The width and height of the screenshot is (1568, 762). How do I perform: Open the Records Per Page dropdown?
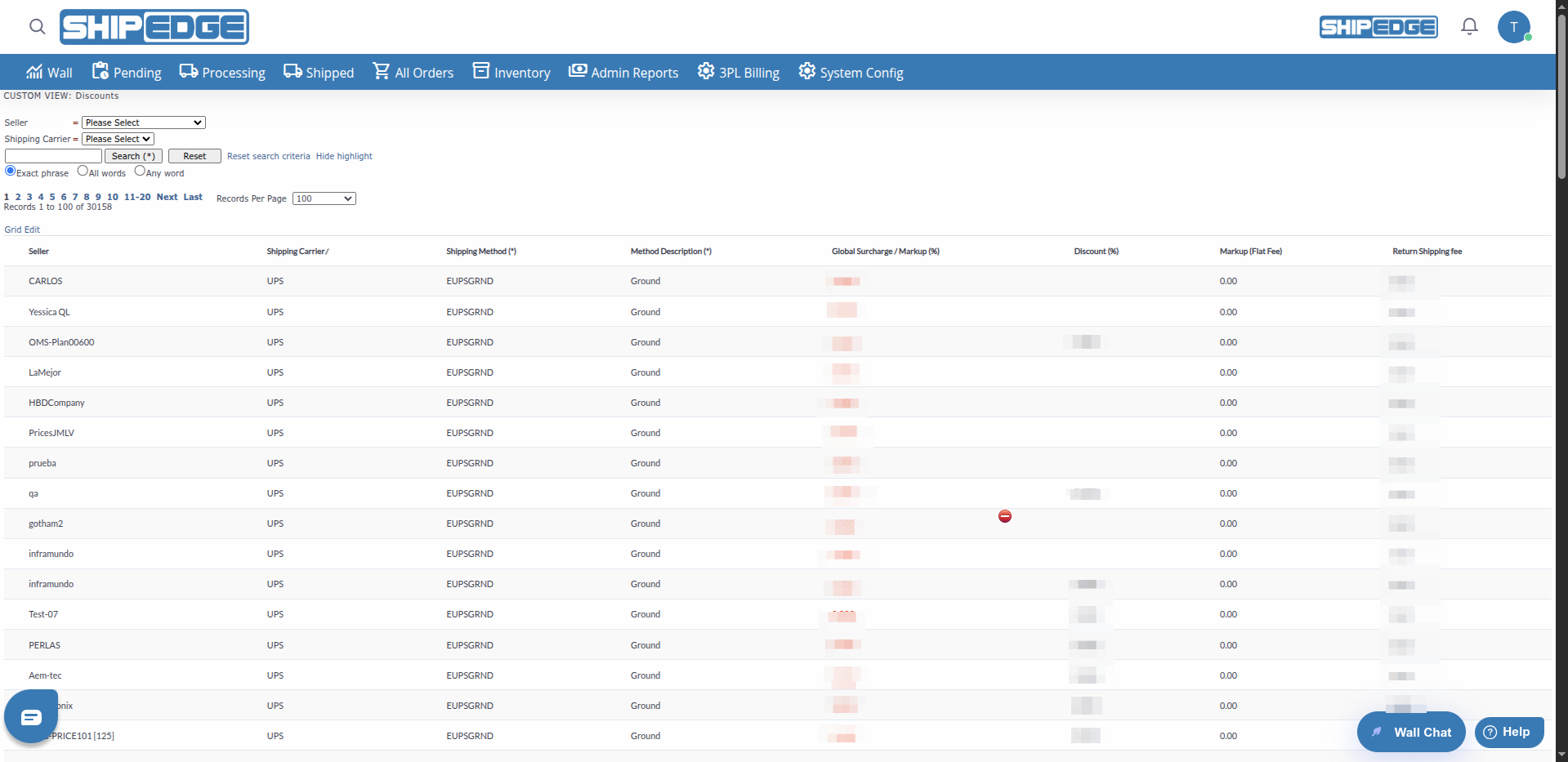coord(324,198)
